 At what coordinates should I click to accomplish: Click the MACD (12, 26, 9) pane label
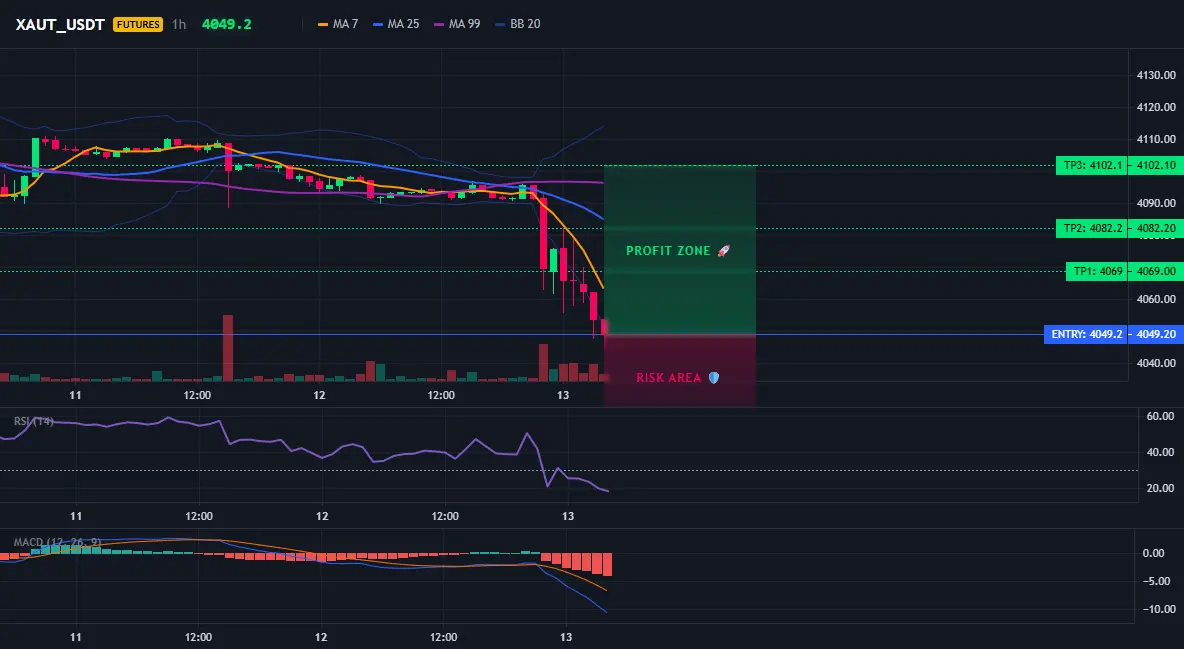57,542
